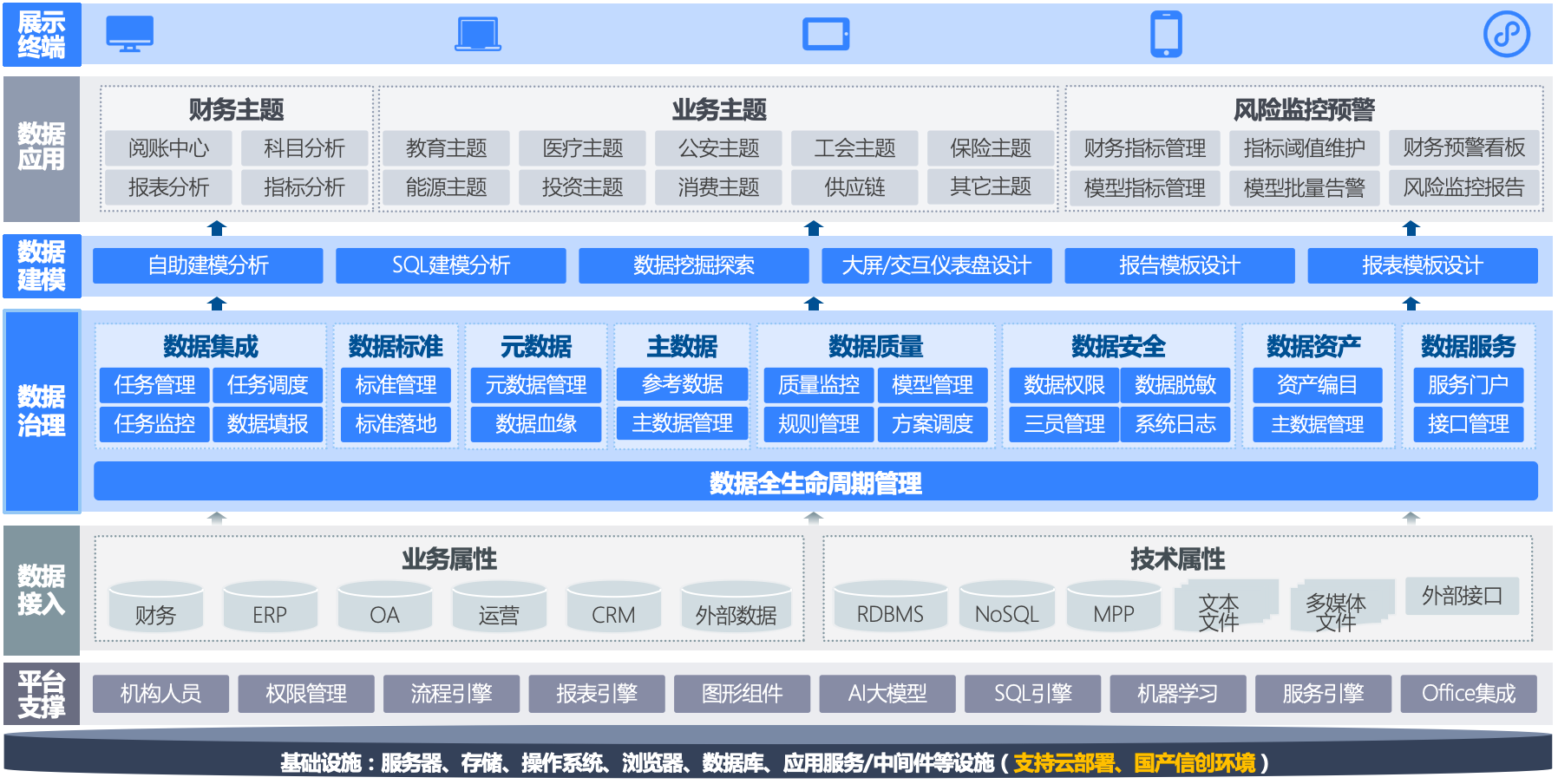
Task: Click the mobile phone terminal icon
Action: tap(1166, 34)
